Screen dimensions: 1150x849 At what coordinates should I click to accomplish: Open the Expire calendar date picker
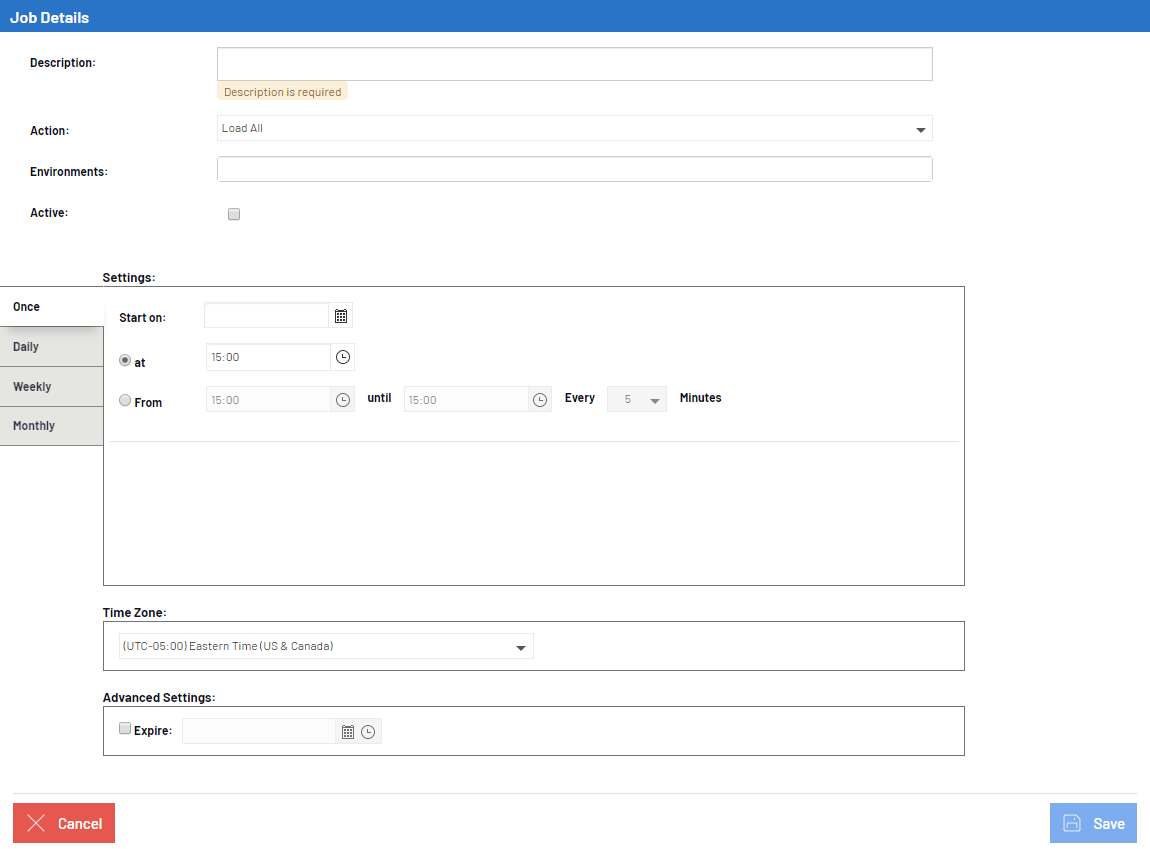coord(348,732)
